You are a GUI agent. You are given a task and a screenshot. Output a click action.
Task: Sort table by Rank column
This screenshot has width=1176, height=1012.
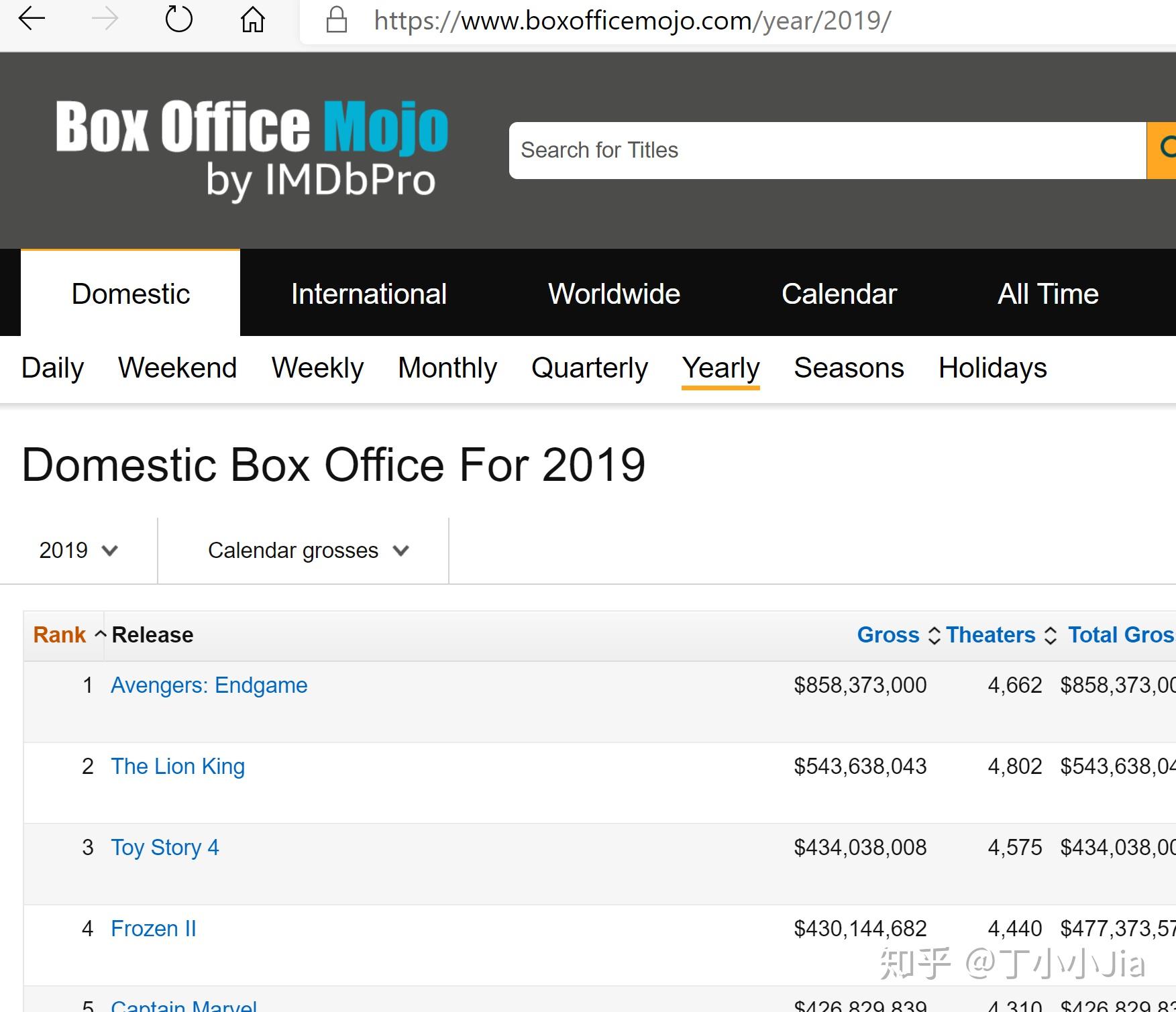[60, 634]
